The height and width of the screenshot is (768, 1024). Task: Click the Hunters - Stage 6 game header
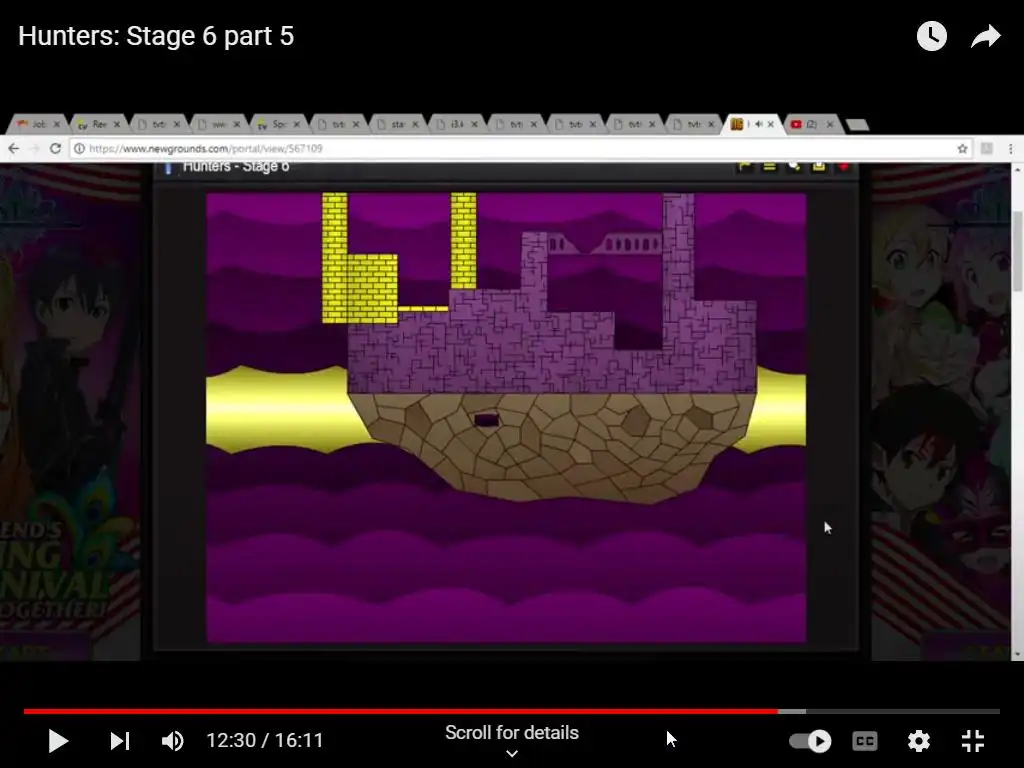pyautogui.click(x=236, y=167)
